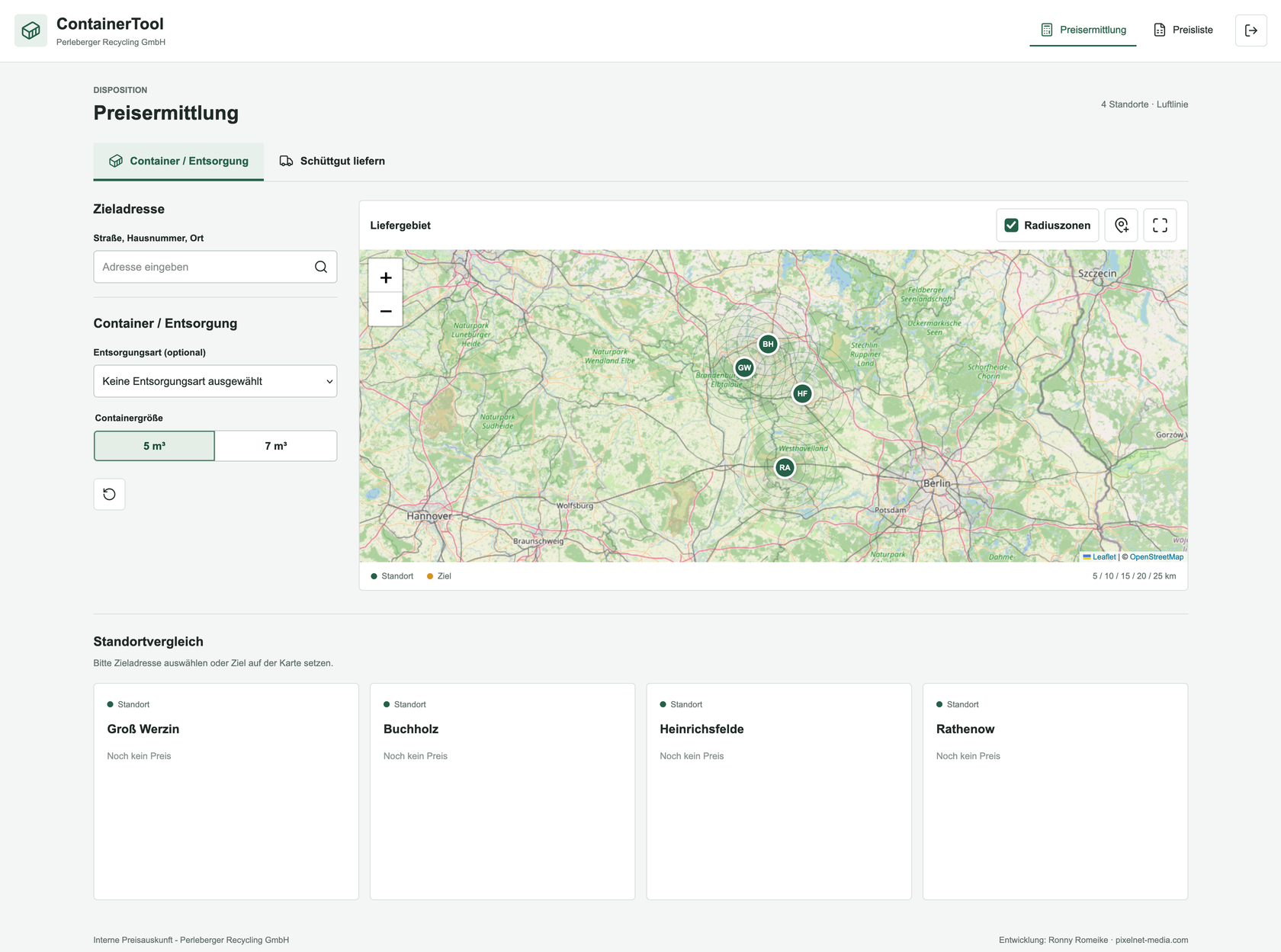Open the Preisliste navigation item
Viewport: 1281px width, 952px height.
[x=1183, y=30]
